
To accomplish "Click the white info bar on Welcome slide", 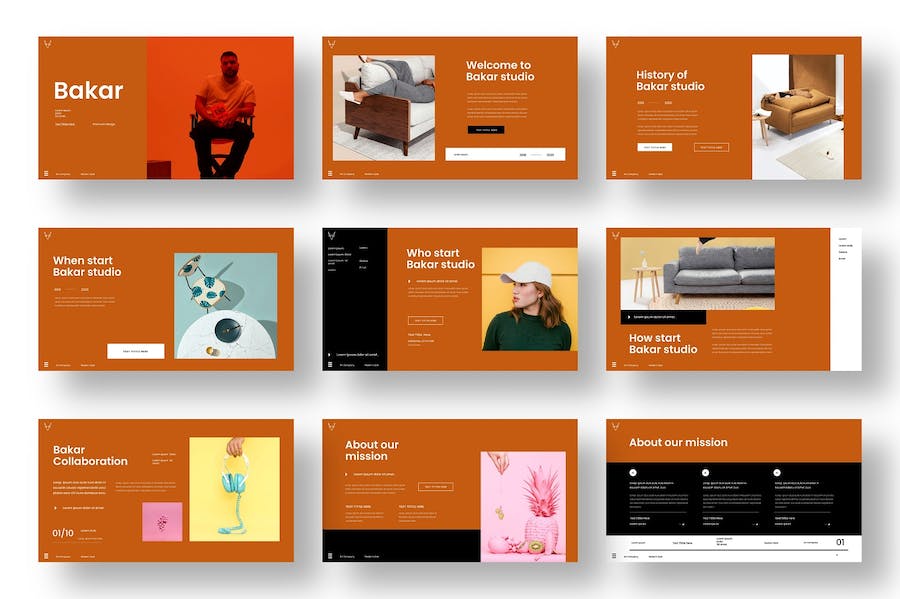I will (505, 154).
